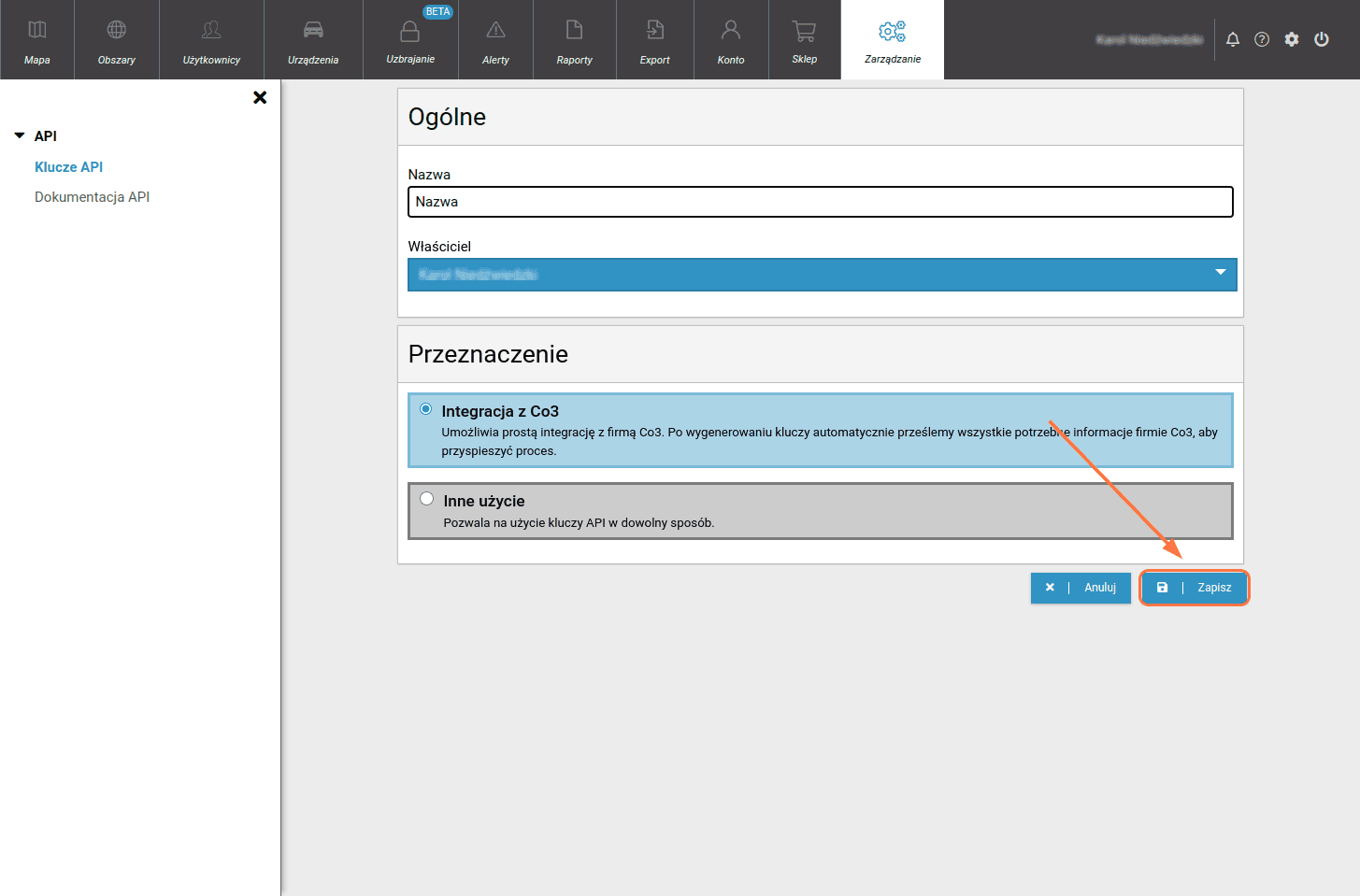Open Konto person tab
The height and width of the screenshot is (896, 1360).
point(731,40)
